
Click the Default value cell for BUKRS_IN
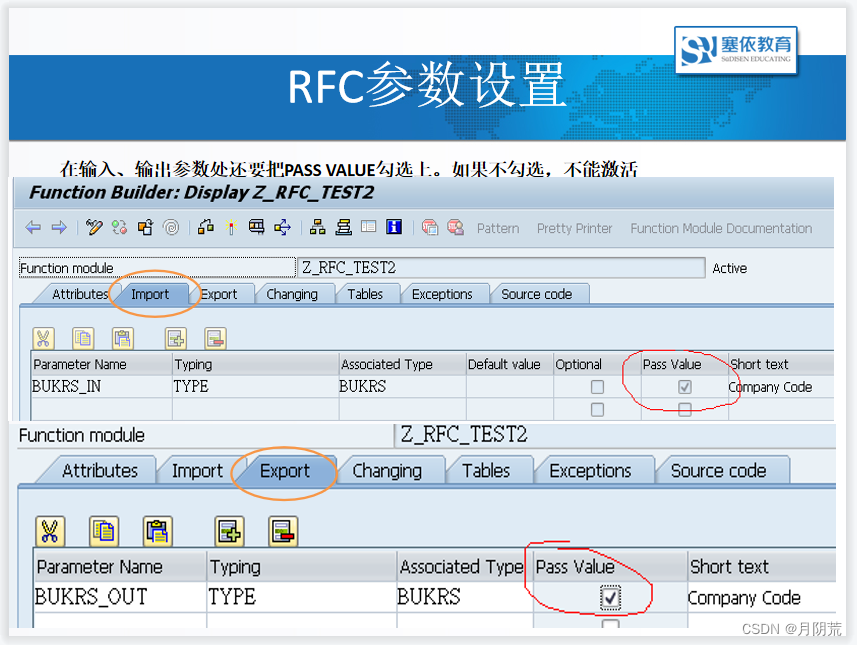coord(509,386)
